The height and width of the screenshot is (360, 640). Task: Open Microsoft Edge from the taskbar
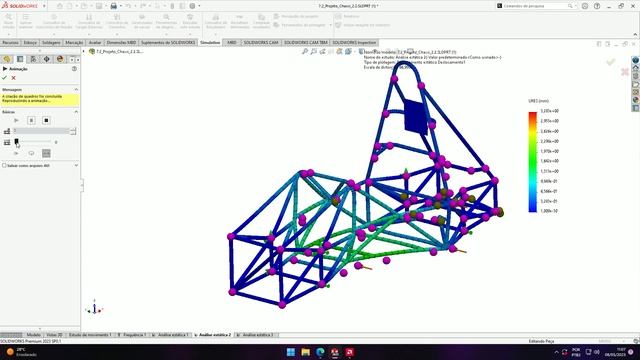[x=320, y=352]
